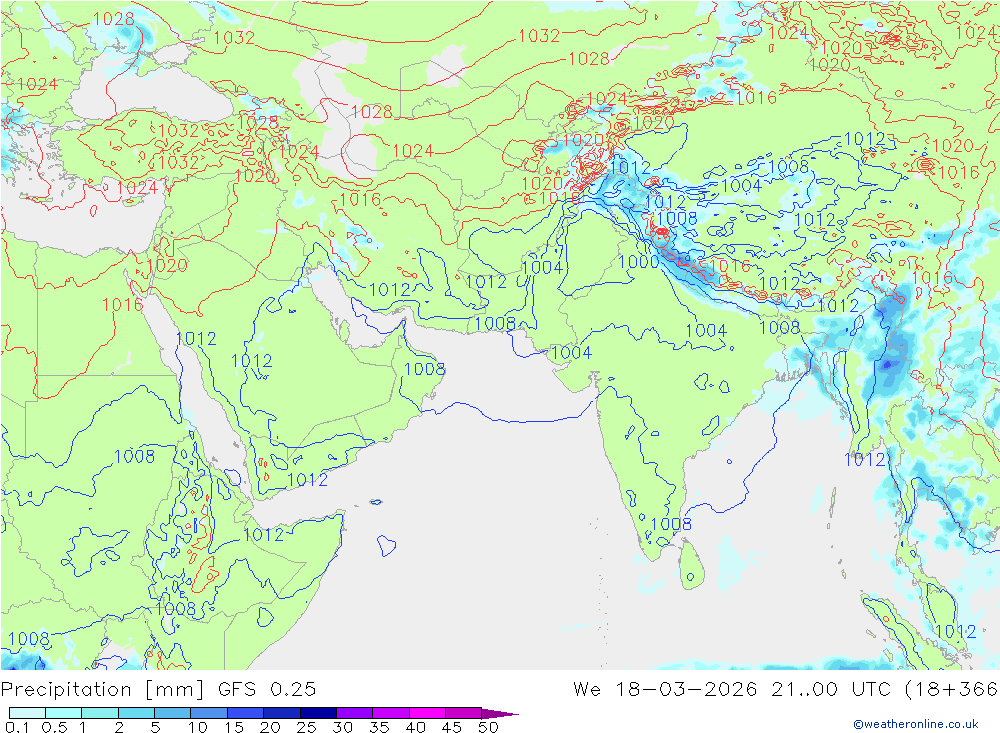
Task: Click the over-50 mm arrow swatch
Action: tap(500, 713)
